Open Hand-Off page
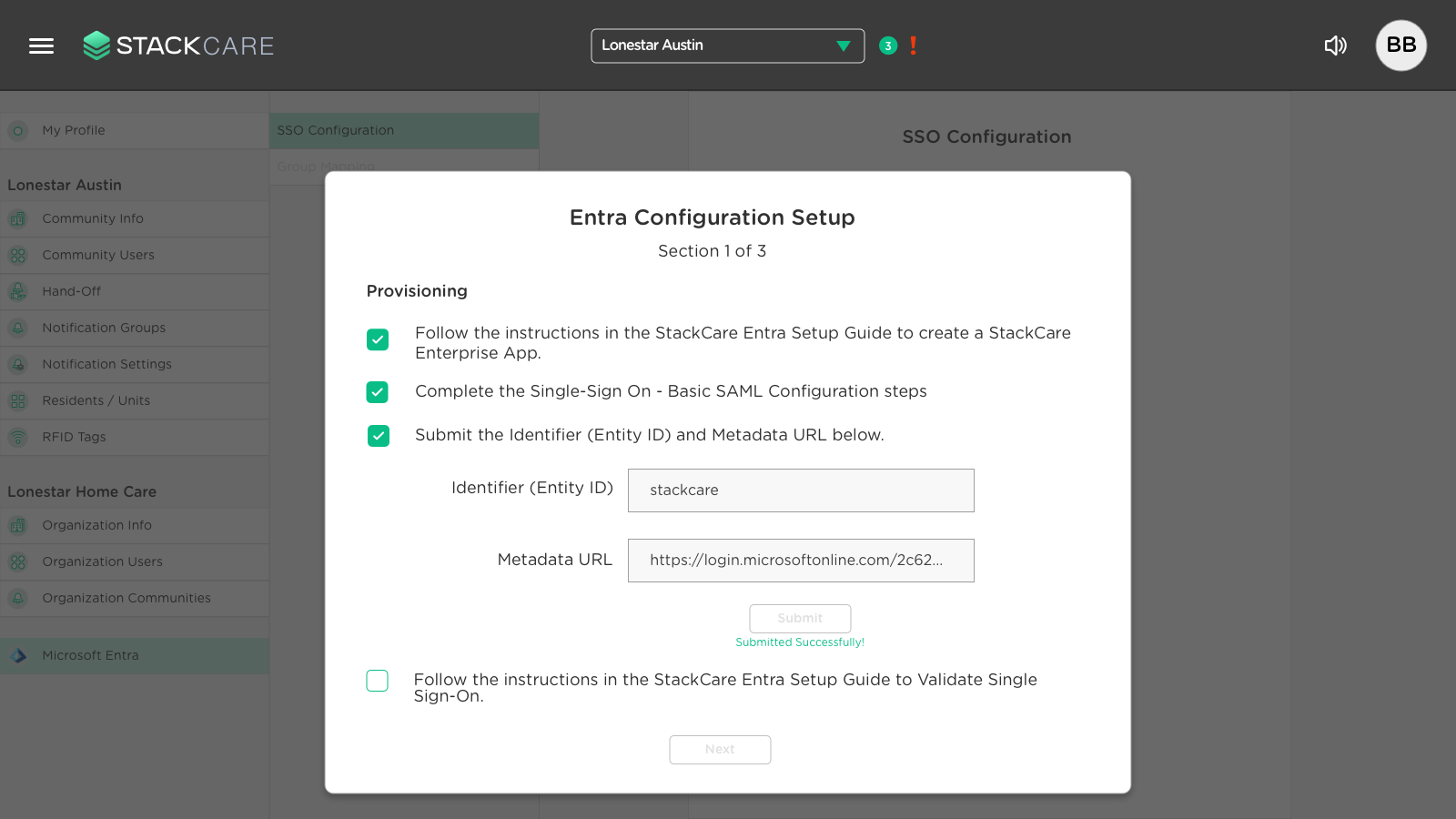 point(135,292)
